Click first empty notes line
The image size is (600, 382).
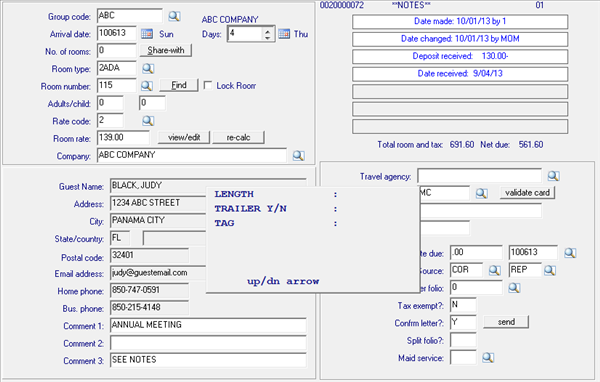460,91
